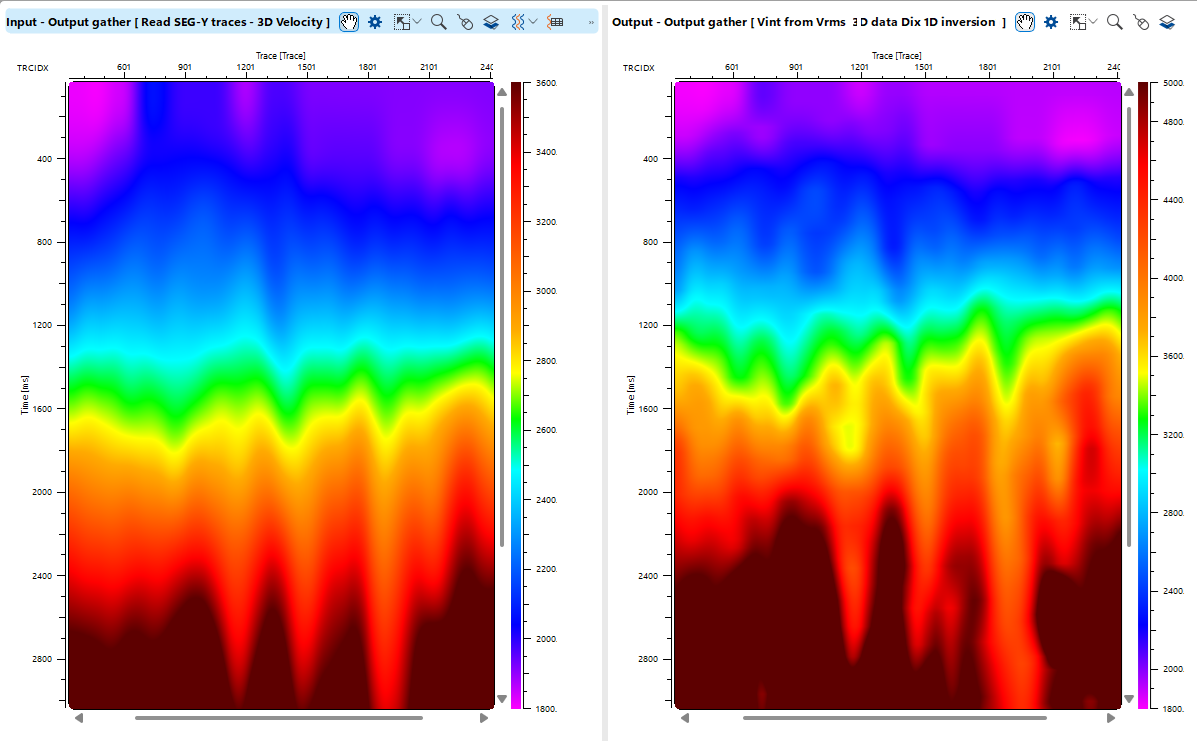Click mouse pointer tool in Input panel
1197x741 pixels.
point(465,22)
